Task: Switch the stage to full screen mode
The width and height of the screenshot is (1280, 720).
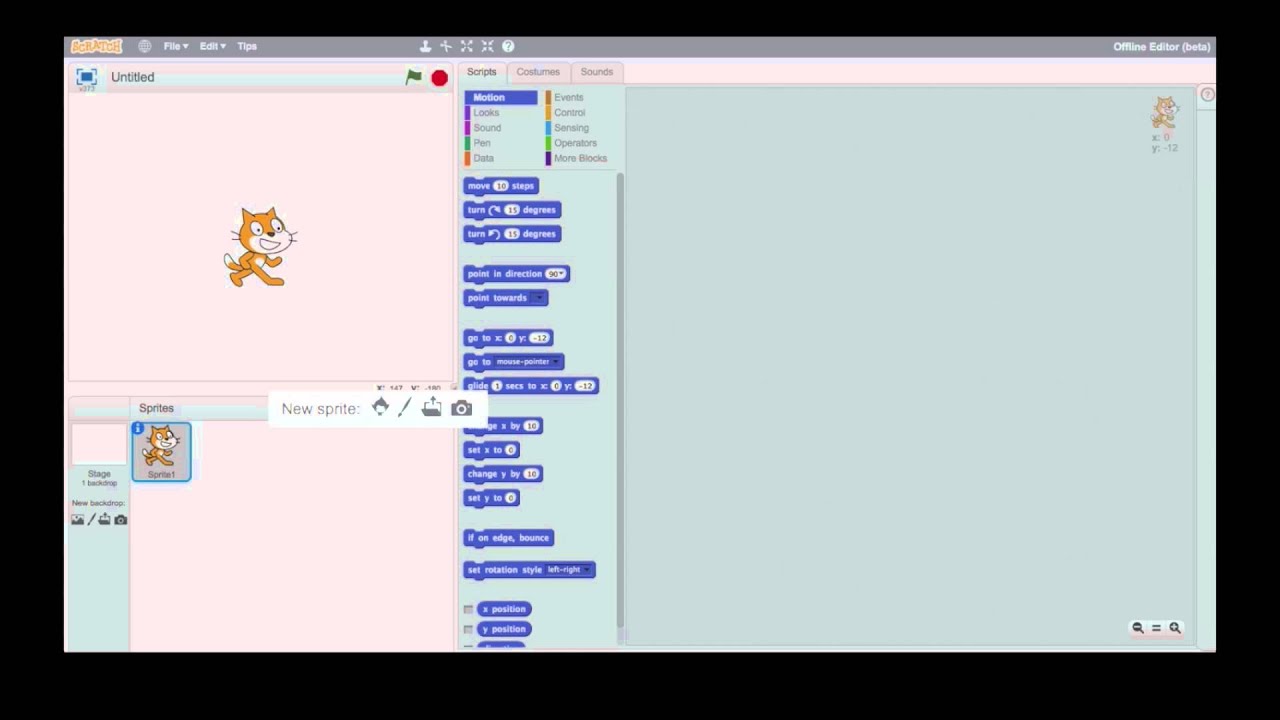Action: (x=86, y=77)
